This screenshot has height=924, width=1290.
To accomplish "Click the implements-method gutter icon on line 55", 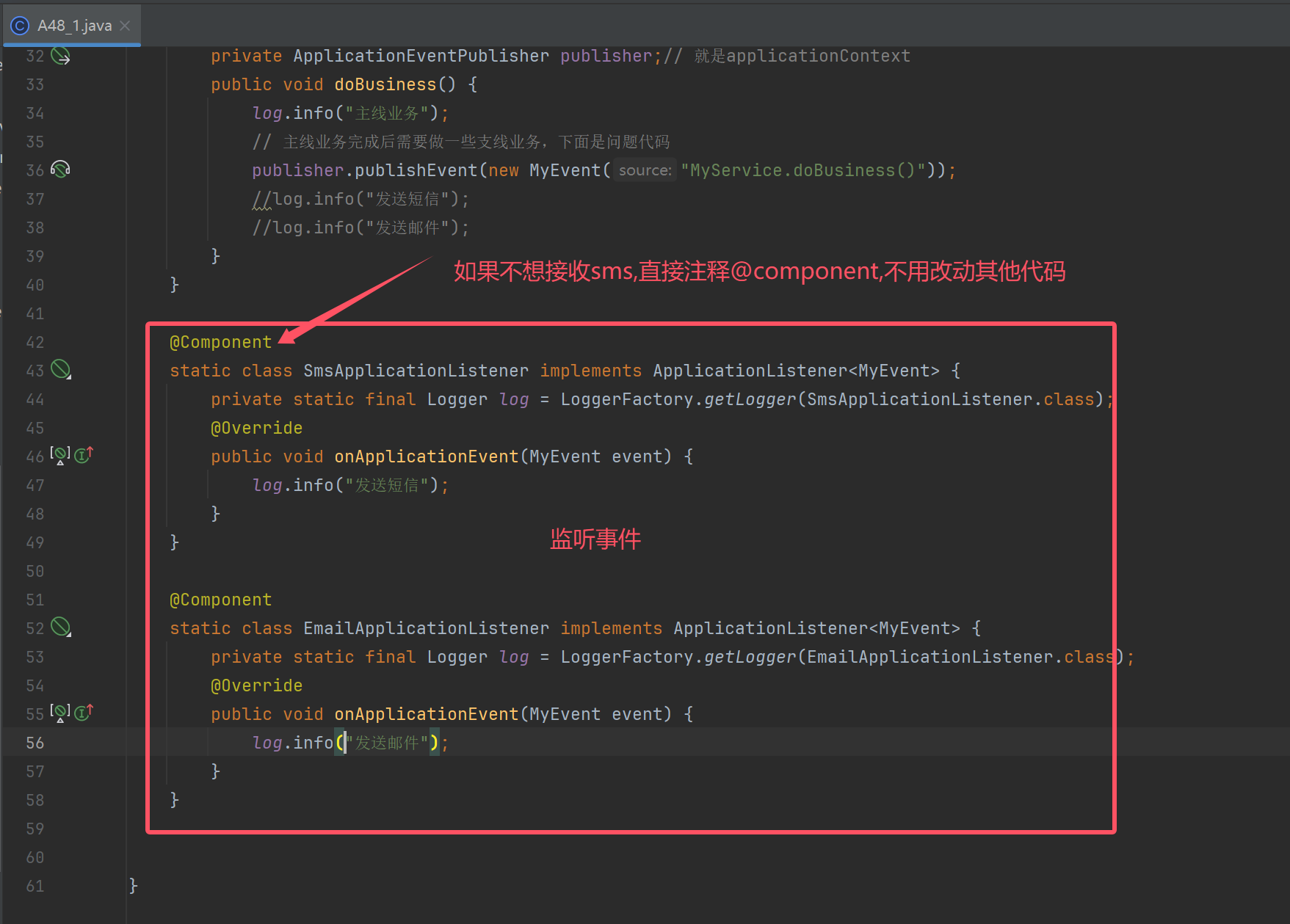I will coord(84,712).
